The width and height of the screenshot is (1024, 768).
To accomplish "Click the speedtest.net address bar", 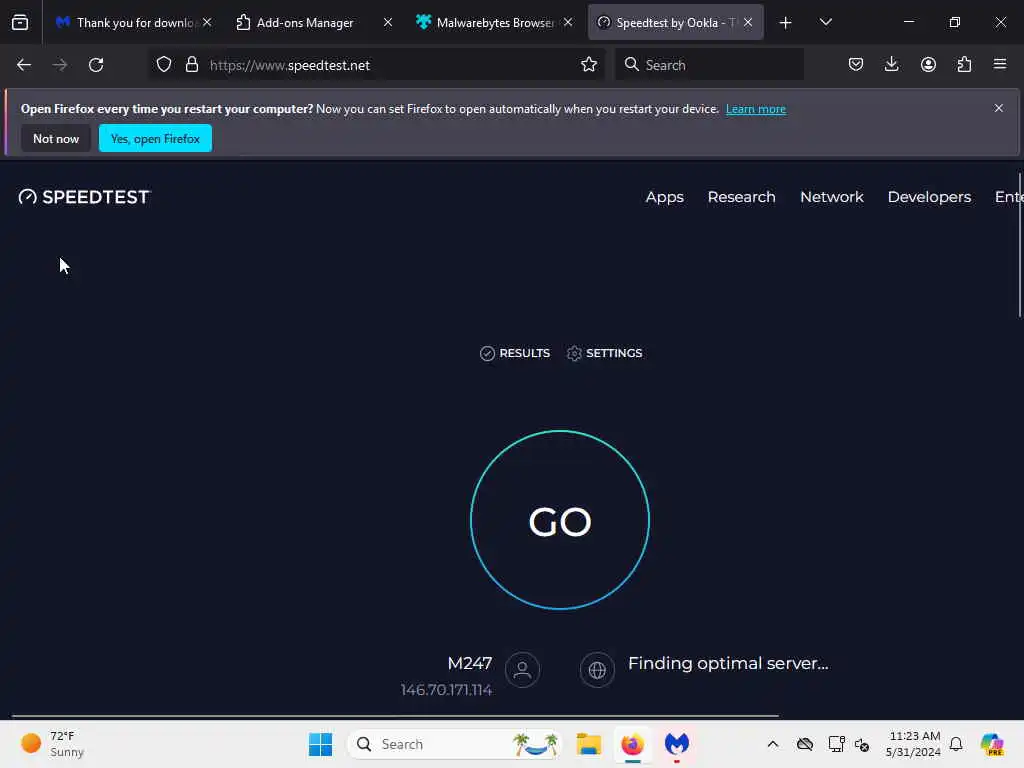I will click(377, 65).
